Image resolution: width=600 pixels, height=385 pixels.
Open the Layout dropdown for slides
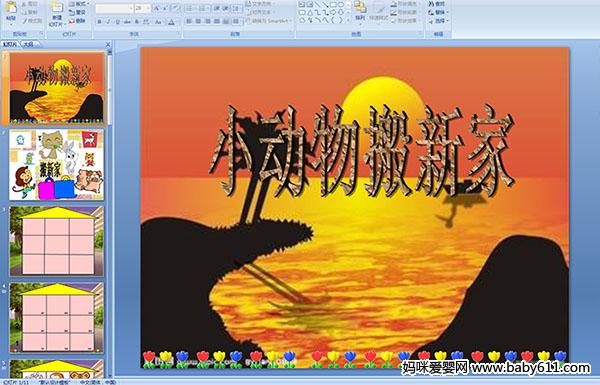(x=79, y=4)
